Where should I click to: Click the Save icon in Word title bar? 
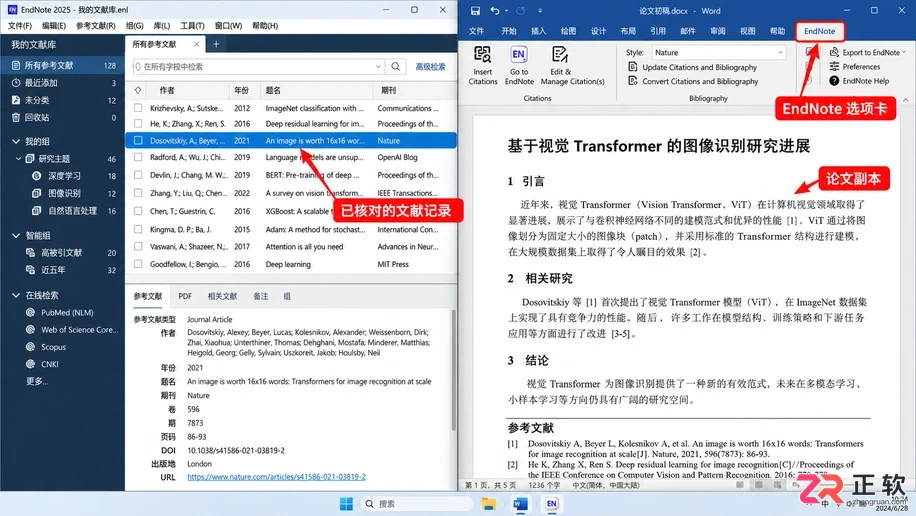tap(475, 11)
